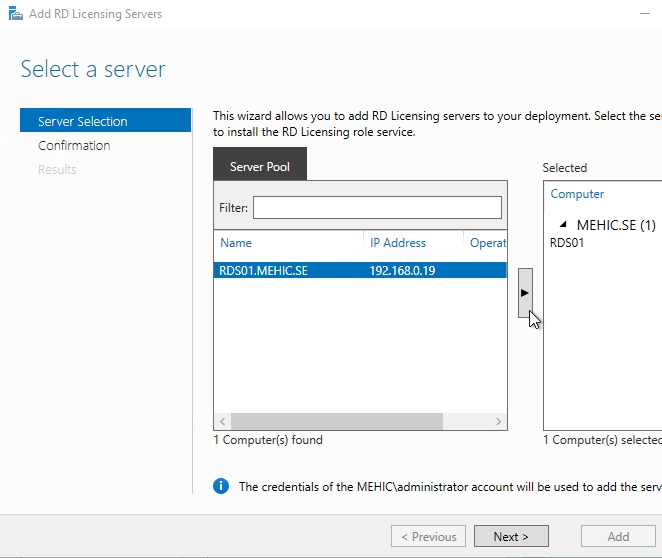Viewport: 662px width, 558px height.
Task: Click the horizontal scrollbar left arrow
Action: pyautogui.click(x=222, y=422)
